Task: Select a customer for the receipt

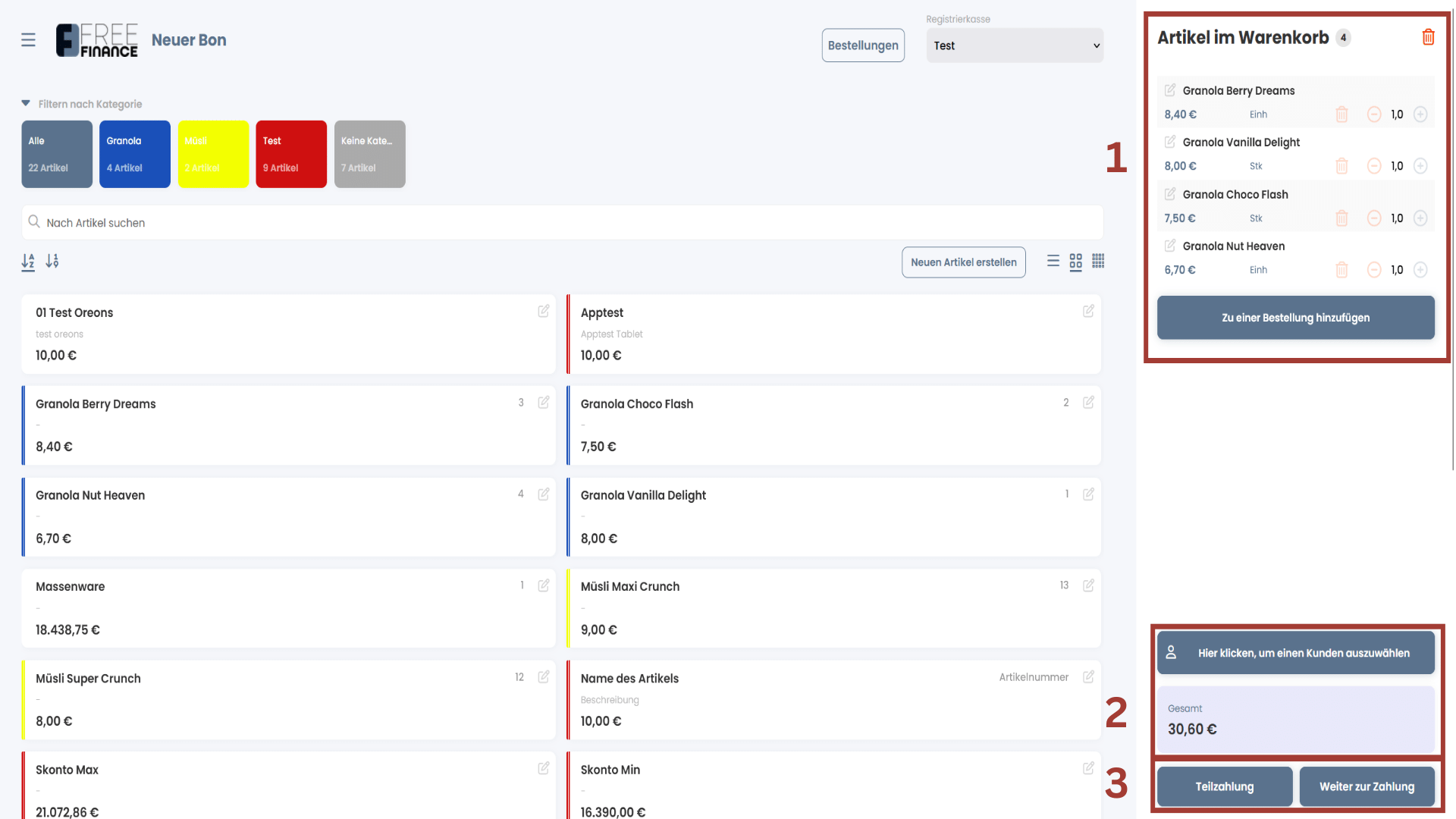Action: [x=1295, y=653]
